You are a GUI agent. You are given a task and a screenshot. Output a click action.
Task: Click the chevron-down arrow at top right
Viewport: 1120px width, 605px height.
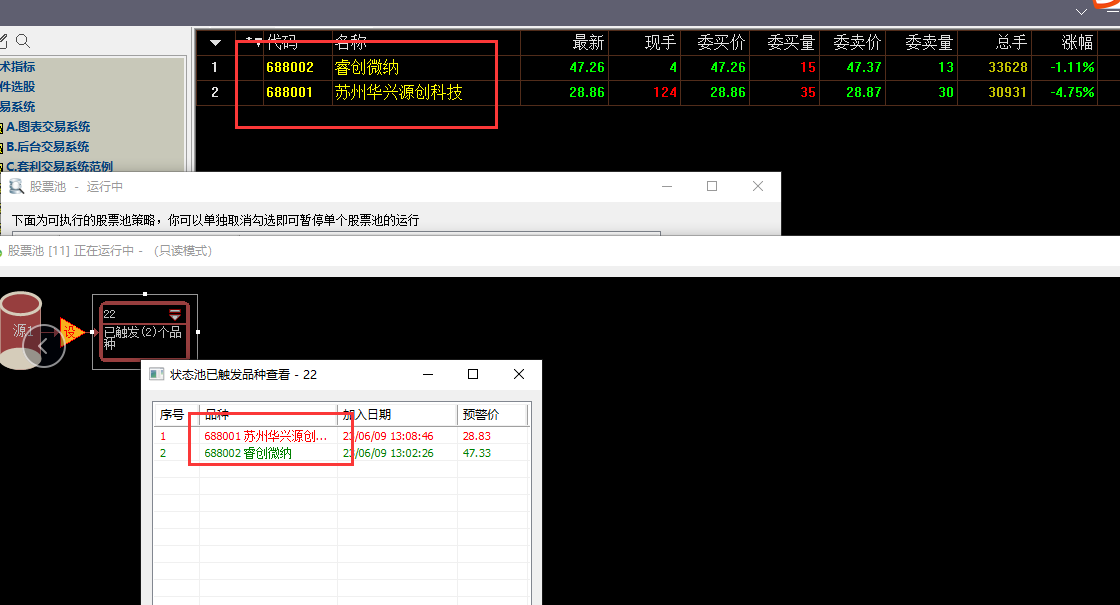pyautogui.click(x=1081, y=12)
